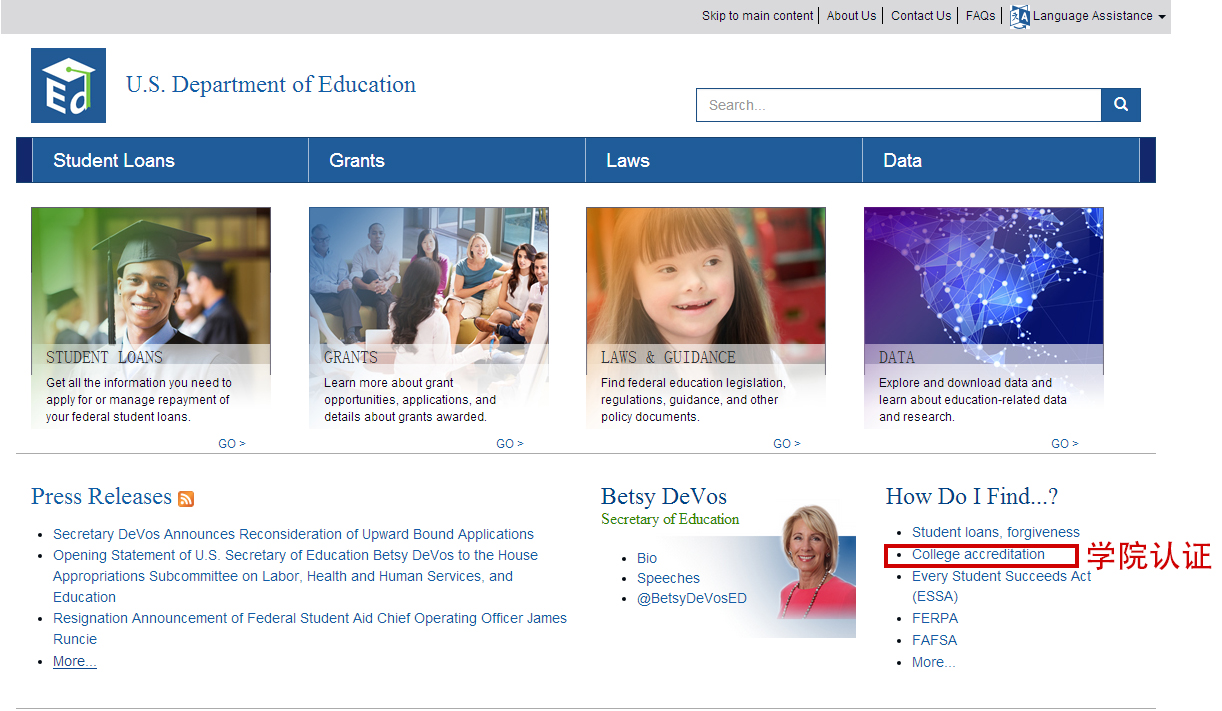Open the Grants group discussion image
Viewport: 1222px width, 711px height.
(428, 275)
